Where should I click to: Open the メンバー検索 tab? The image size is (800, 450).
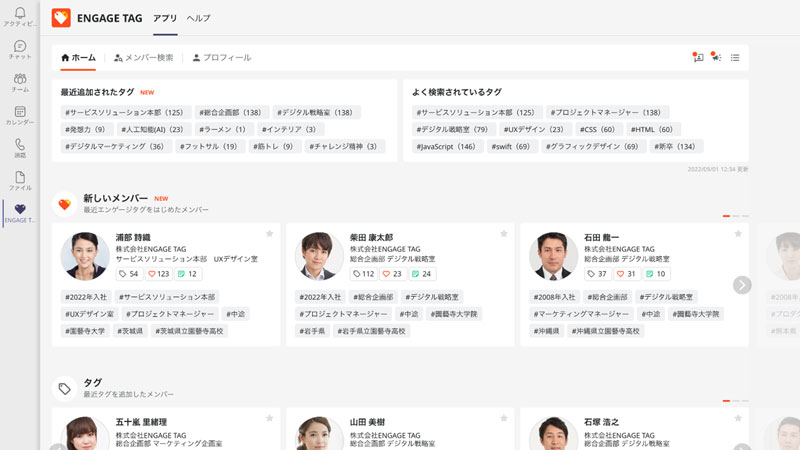point(143,58)
